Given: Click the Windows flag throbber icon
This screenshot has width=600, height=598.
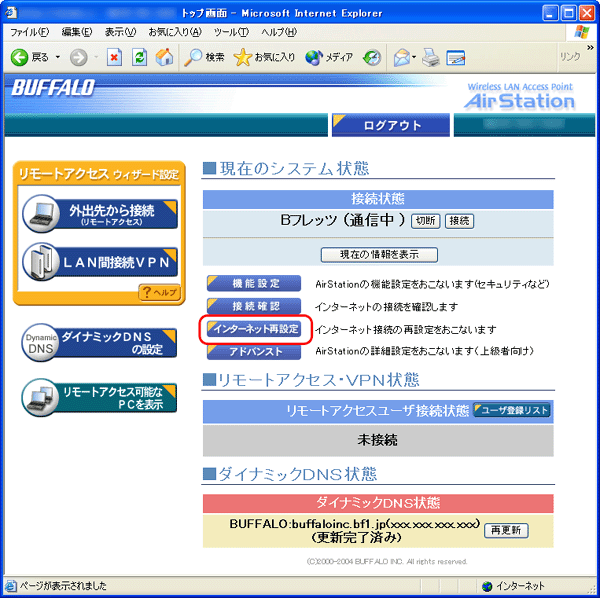Looking at the screenshot, I should tap(582, 32).
